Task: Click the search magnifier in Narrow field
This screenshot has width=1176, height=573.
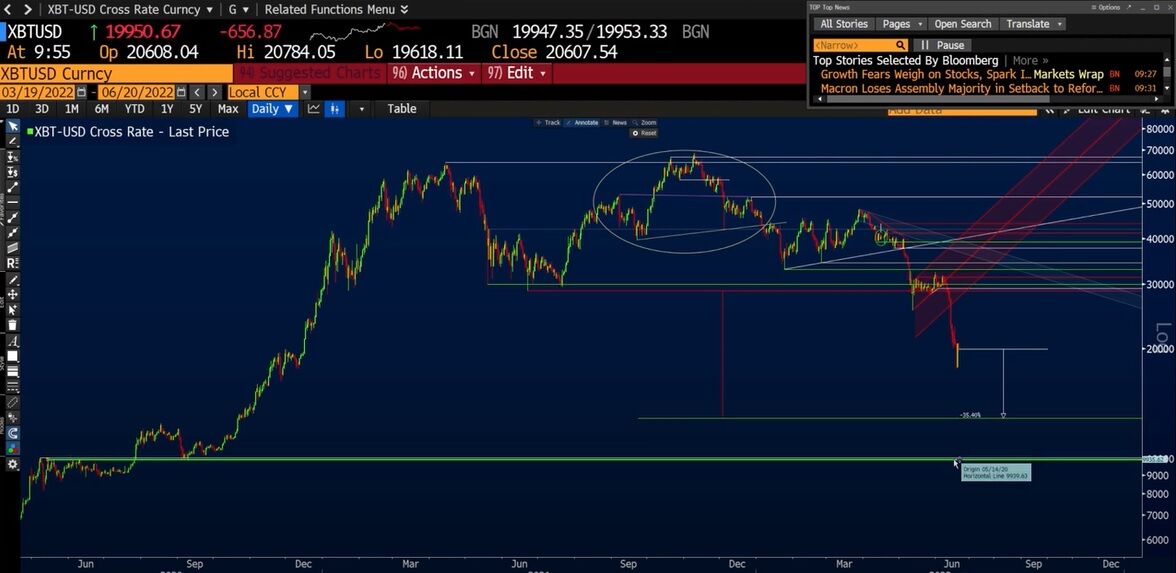Action: (x=901, y=45)
